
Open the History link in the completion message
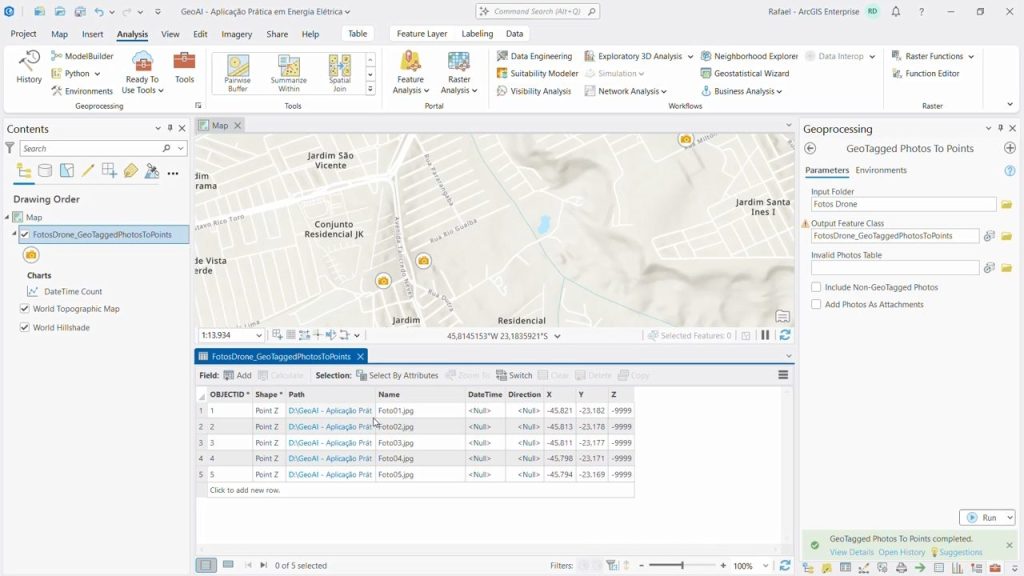click(x=902, y=552)
